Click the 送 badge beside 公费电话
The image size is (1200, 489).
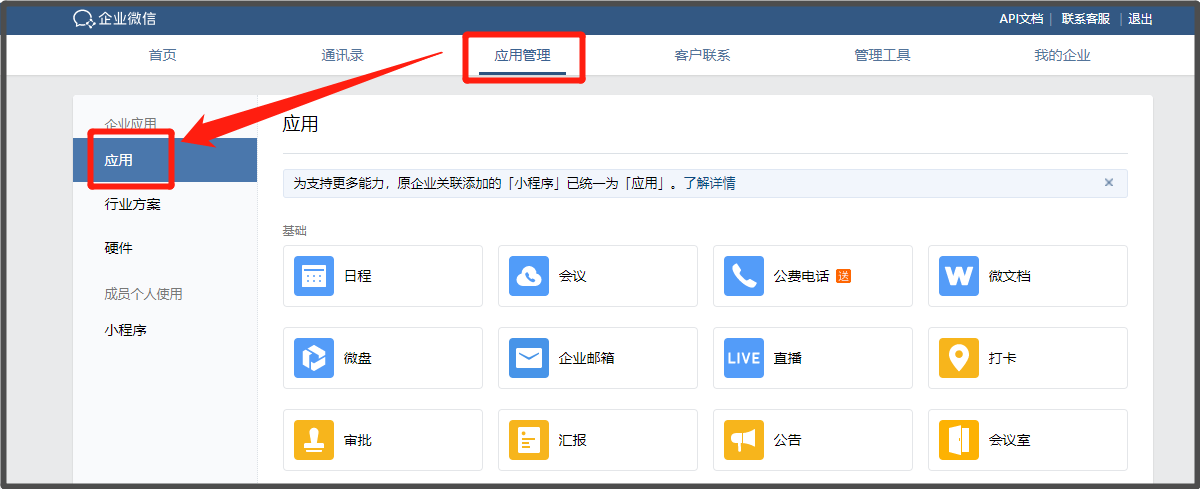point(844,276)
